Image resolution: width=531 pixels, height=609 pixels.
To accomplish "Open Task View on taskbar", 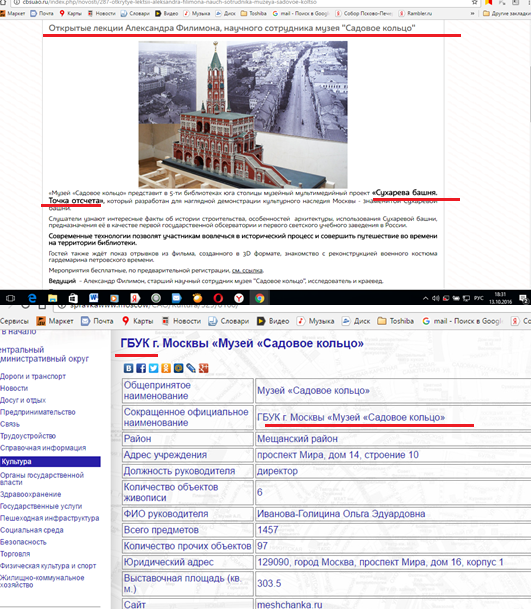I will pos(11,298).
